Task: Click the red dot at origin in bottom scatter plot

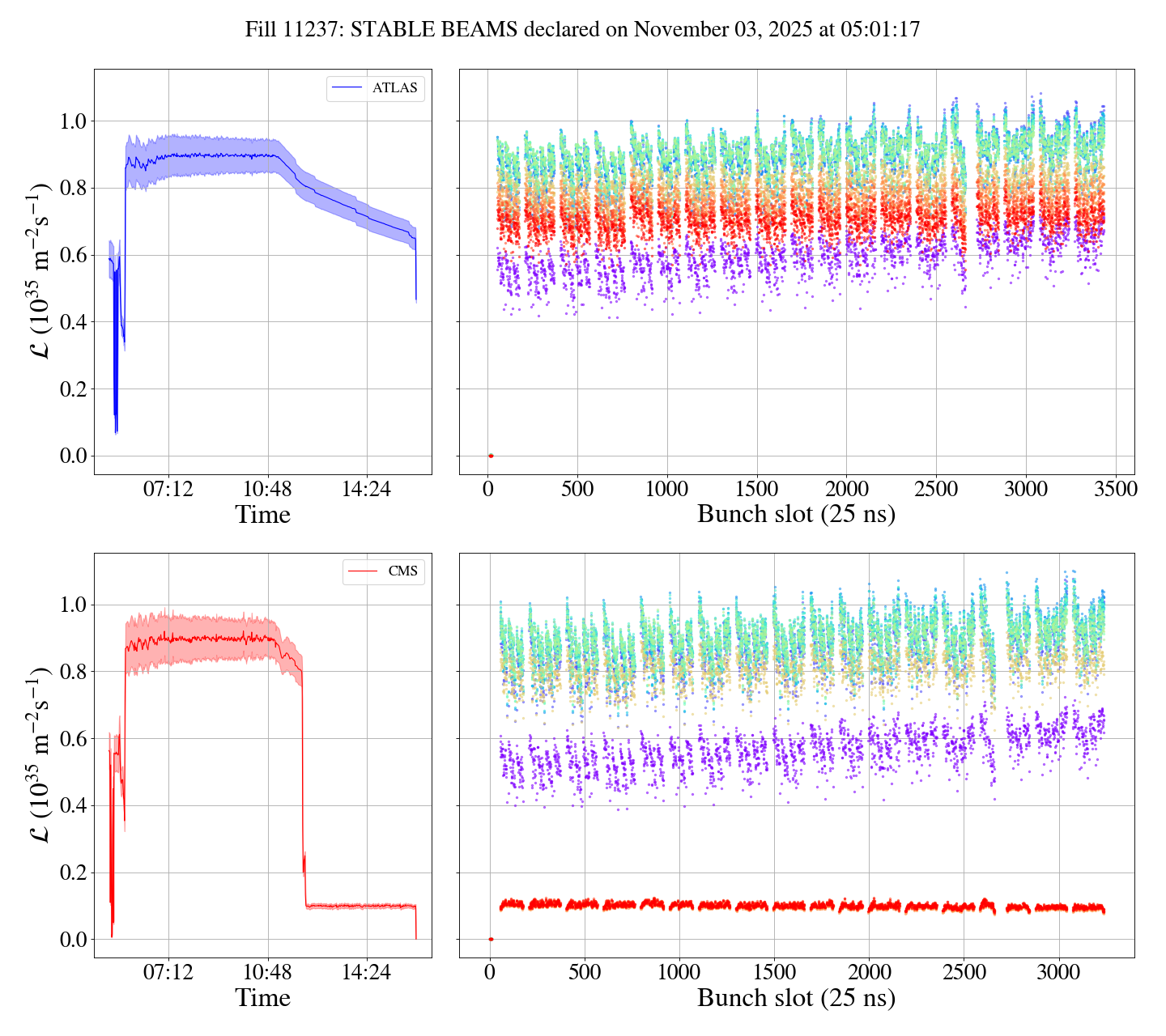Action: (491, 939)
